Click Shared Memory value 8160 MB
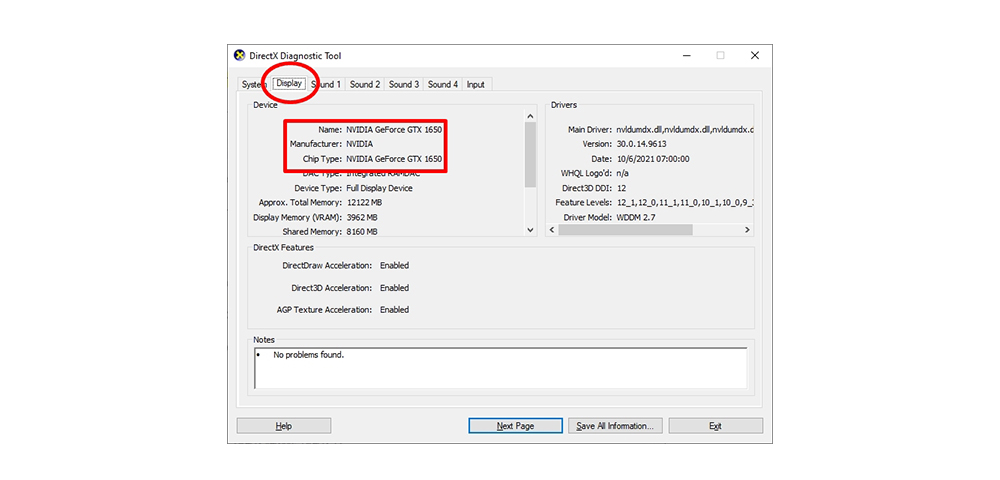The image size is (1000, 480). 362,231
